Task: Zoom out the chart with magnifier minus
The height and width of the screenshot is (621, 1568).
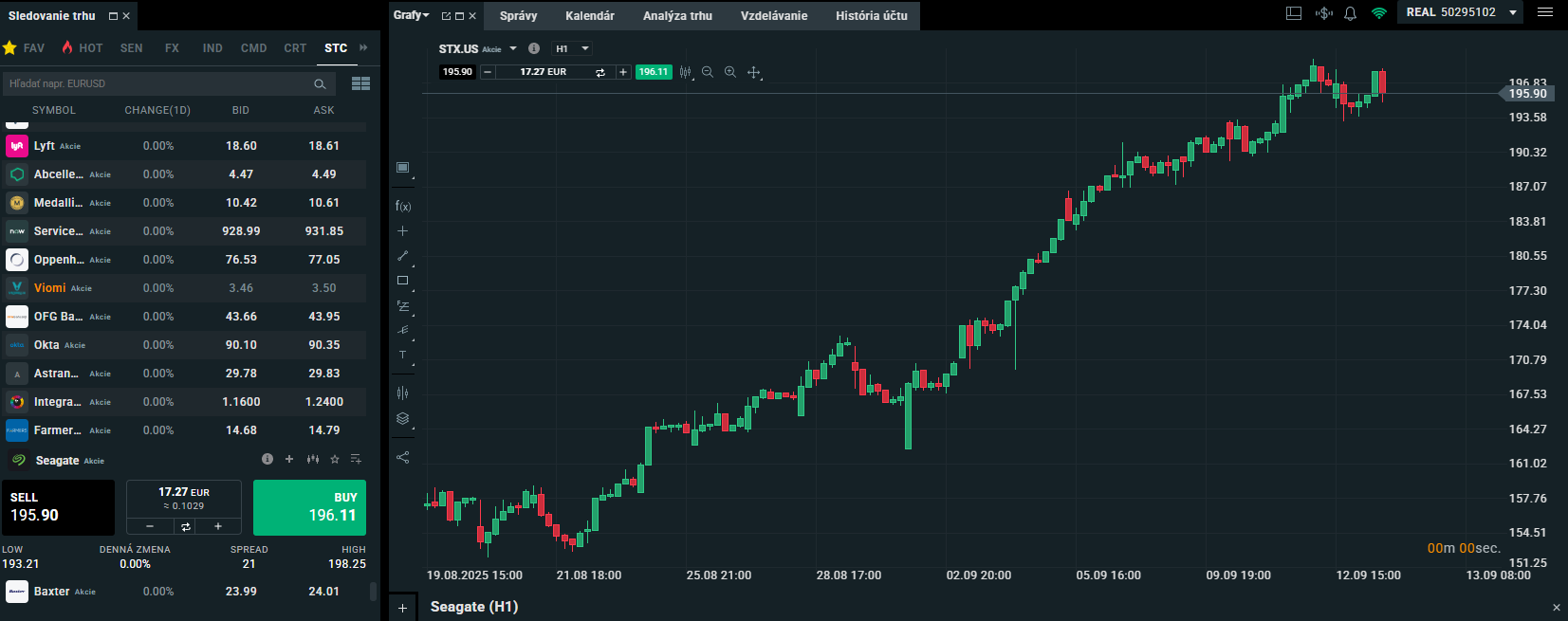Action: tap(708, 72)
